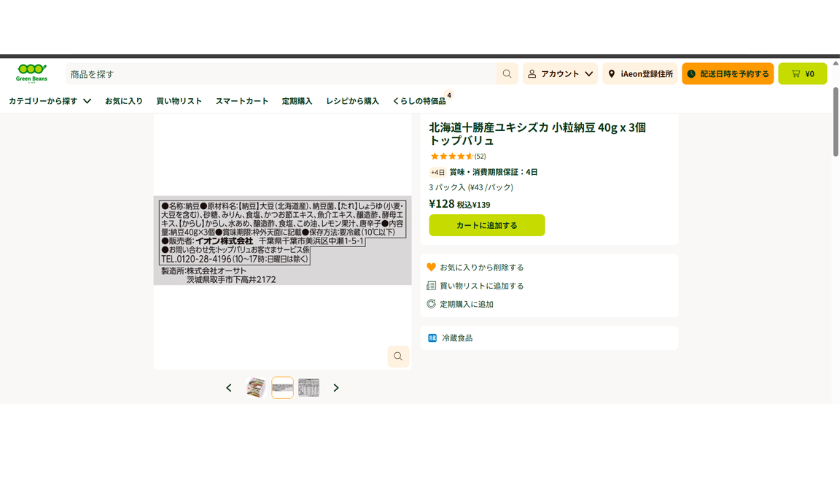Open the スマートカート menu item
This screenshot has height=480, width=840.
pyautogui.click(x=242, y=101)
